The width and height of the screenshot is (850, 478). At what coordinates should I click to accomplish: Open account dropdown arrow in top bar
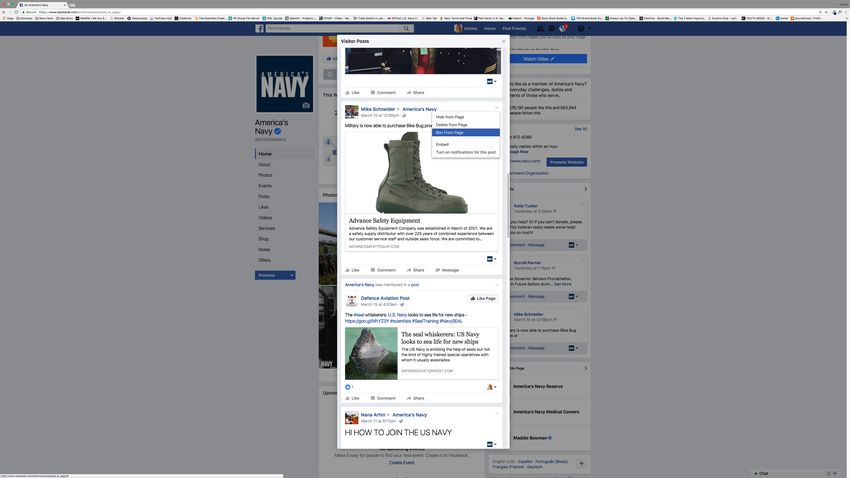[x=590, y=28]
